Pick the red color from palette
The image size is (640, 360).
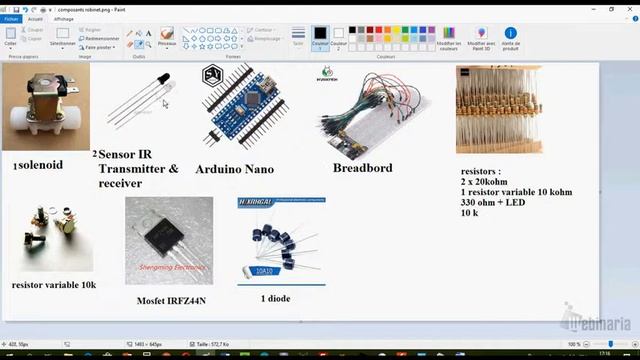coord(379,30)
